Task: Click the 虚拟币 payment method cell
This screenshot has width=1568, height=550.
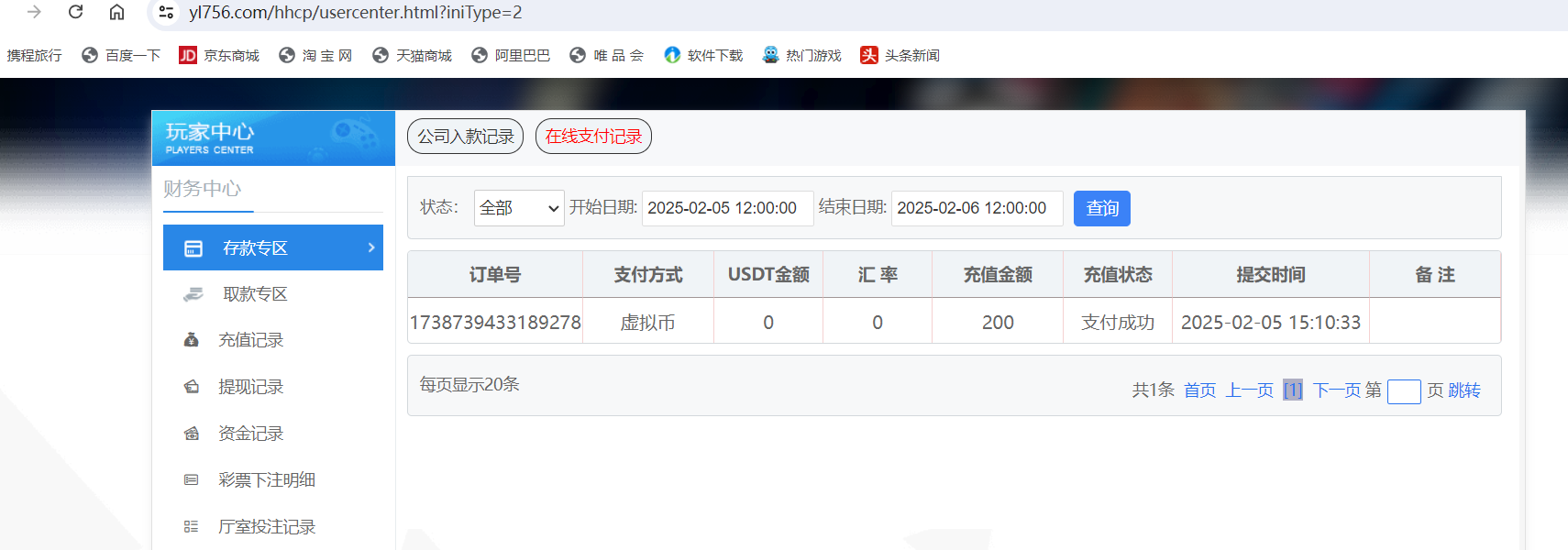Action: 648,323
